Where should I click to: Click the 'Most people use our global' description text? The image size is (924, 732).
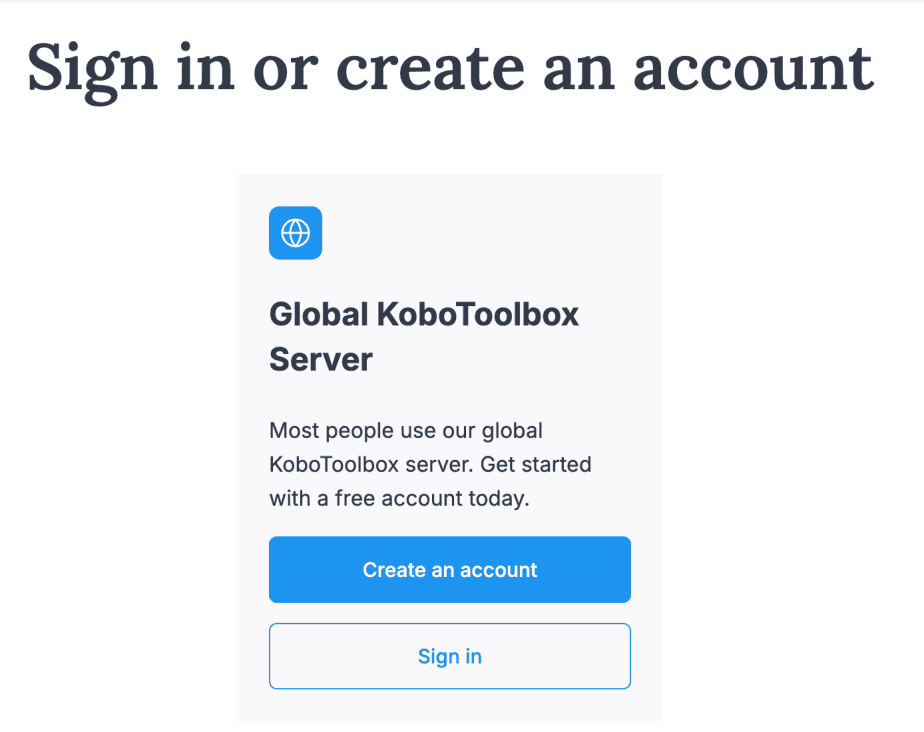(406, 431)
